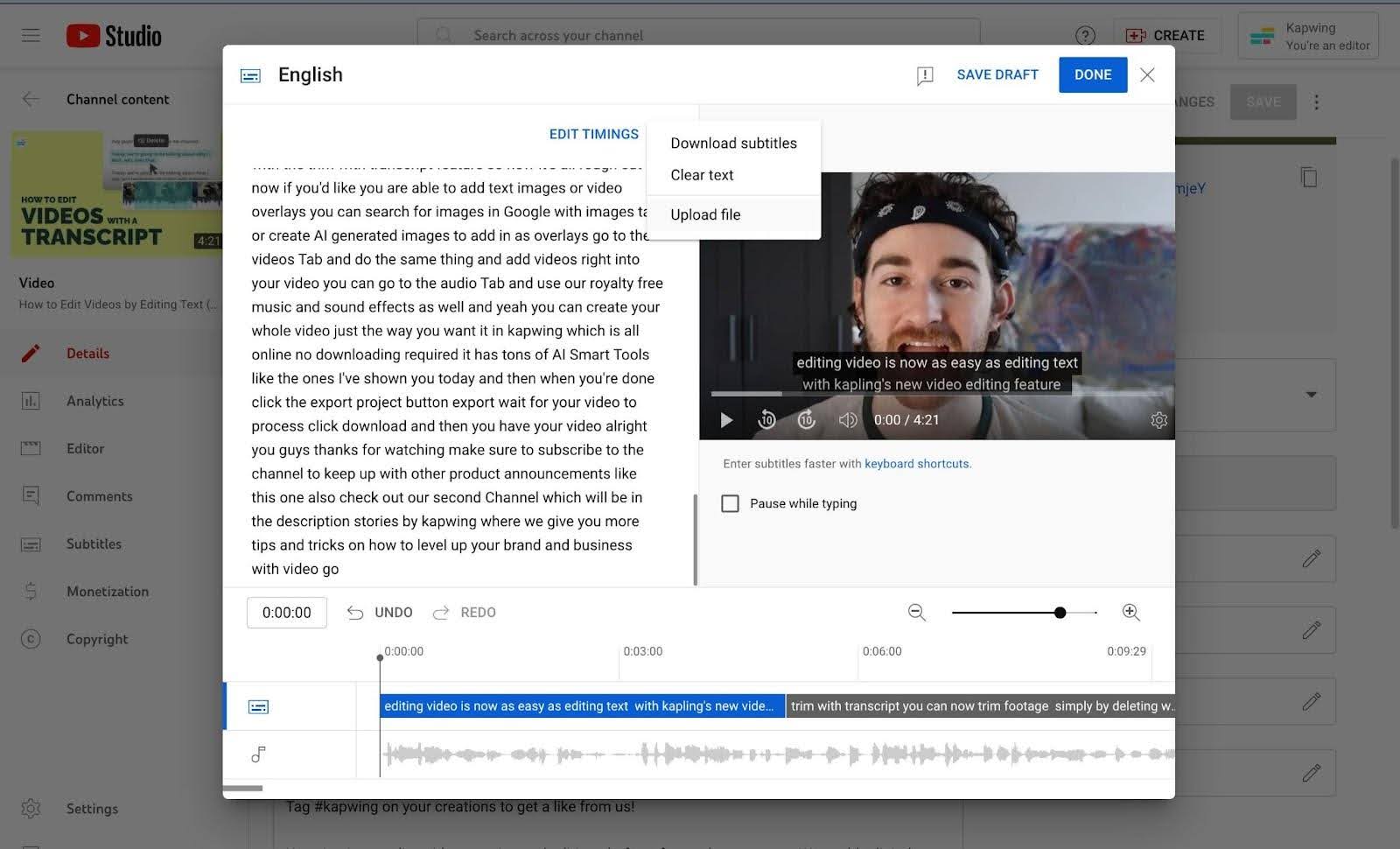1400x849 pixels.
Task: Zoom in the timeline
Action: click(1130, 613)
